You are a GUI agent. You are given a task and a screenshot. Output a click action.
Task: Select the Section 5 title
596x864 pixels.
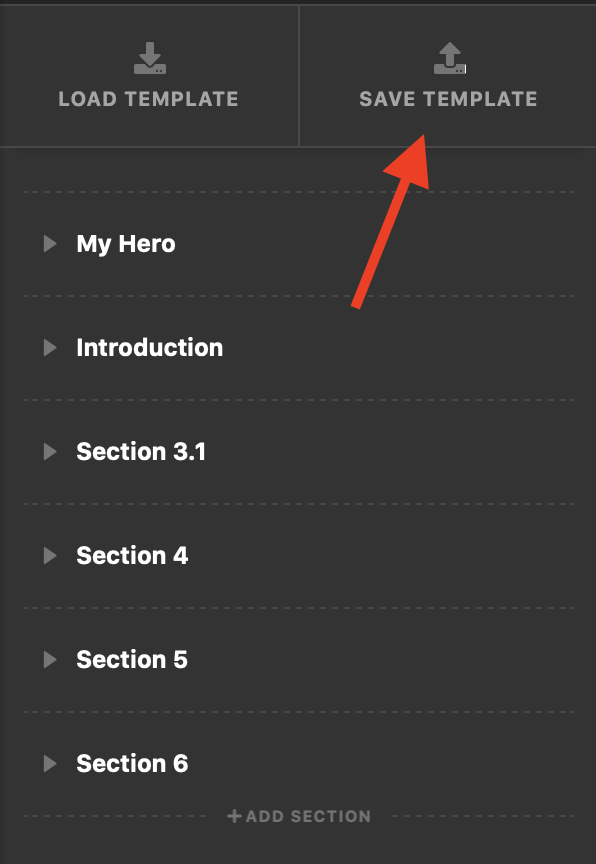pyautogui.click(x=132, y=660)
